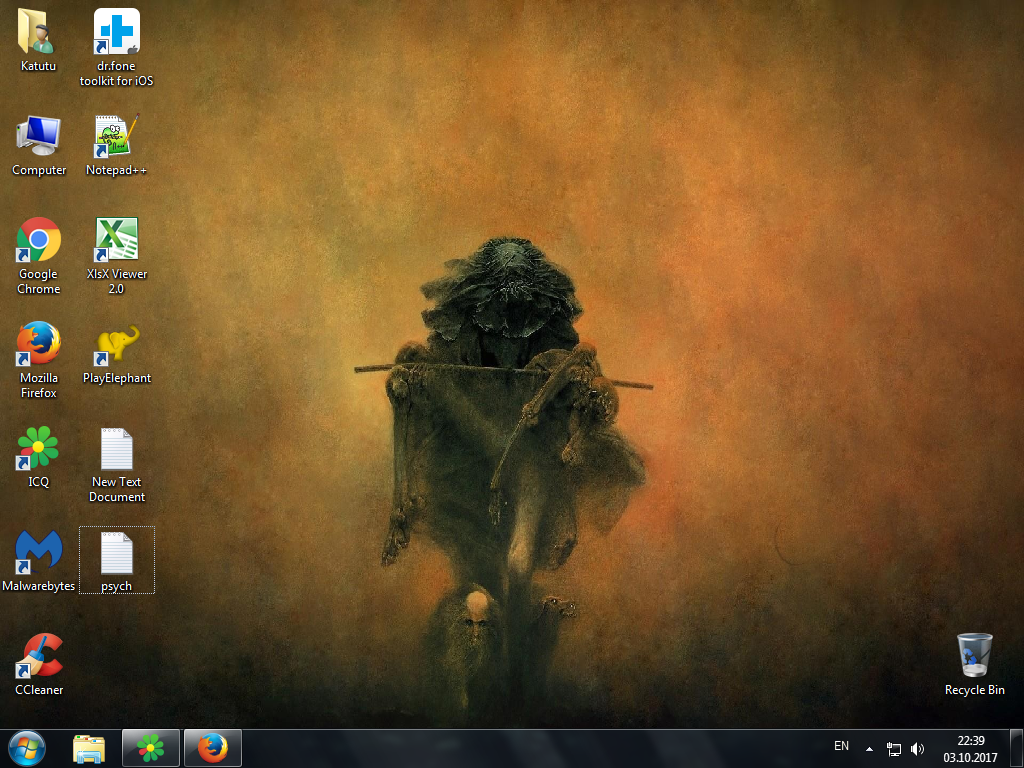Select the PlayElephant shortcut icon
1024x768 pixels.
tap(116, 344)
